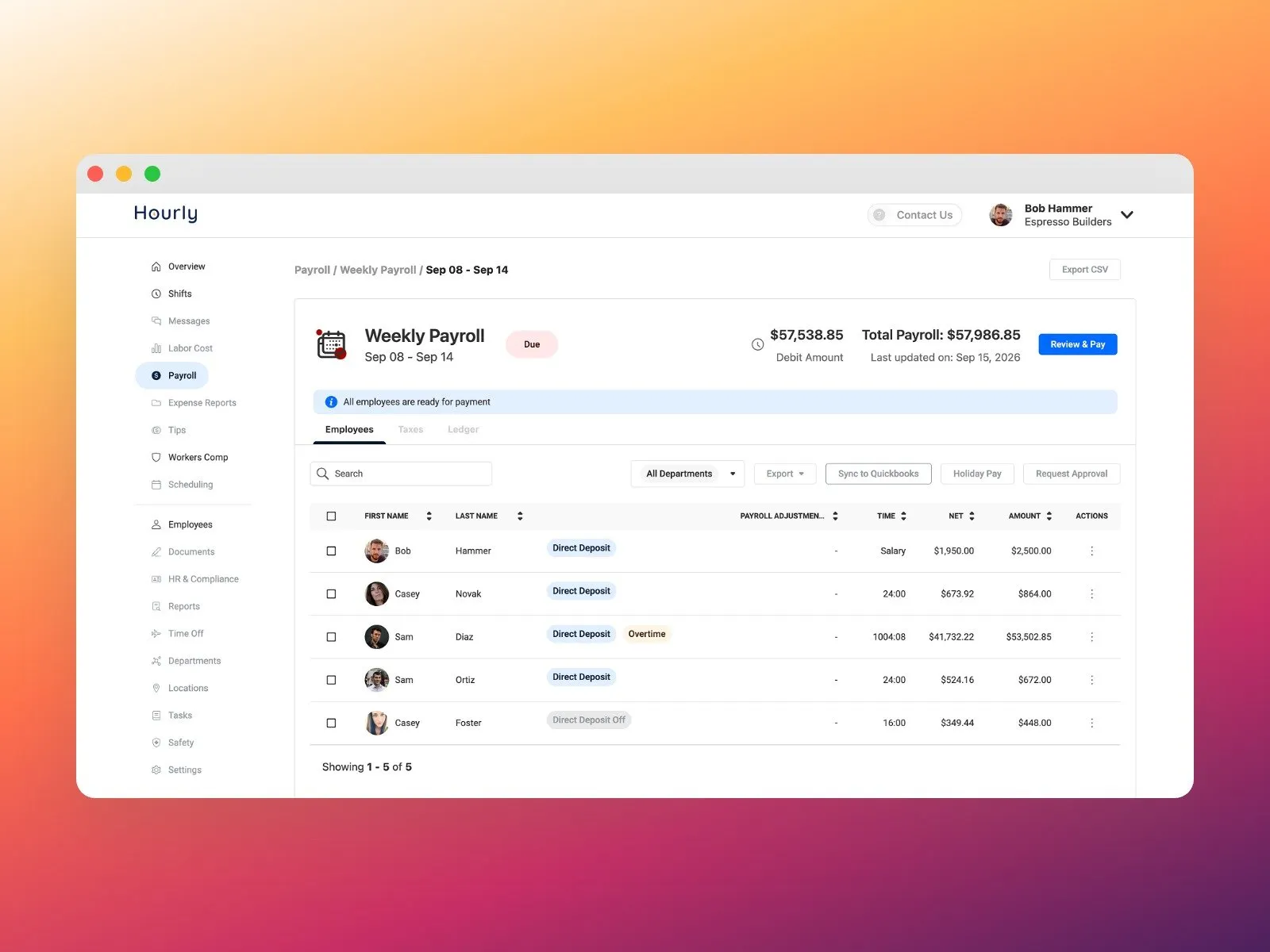Open the Settings gear icon

click(156, 770)
